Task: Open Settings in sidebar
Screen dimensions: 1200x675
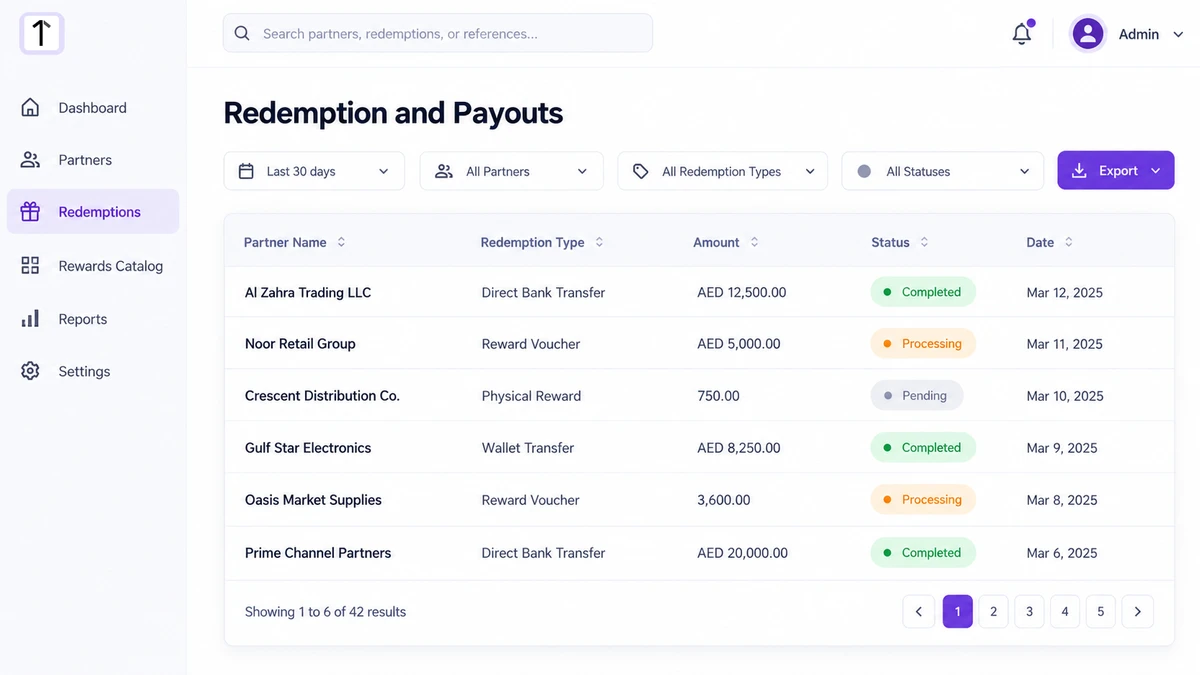Action: pyautogui.click(x=93, y=371)
